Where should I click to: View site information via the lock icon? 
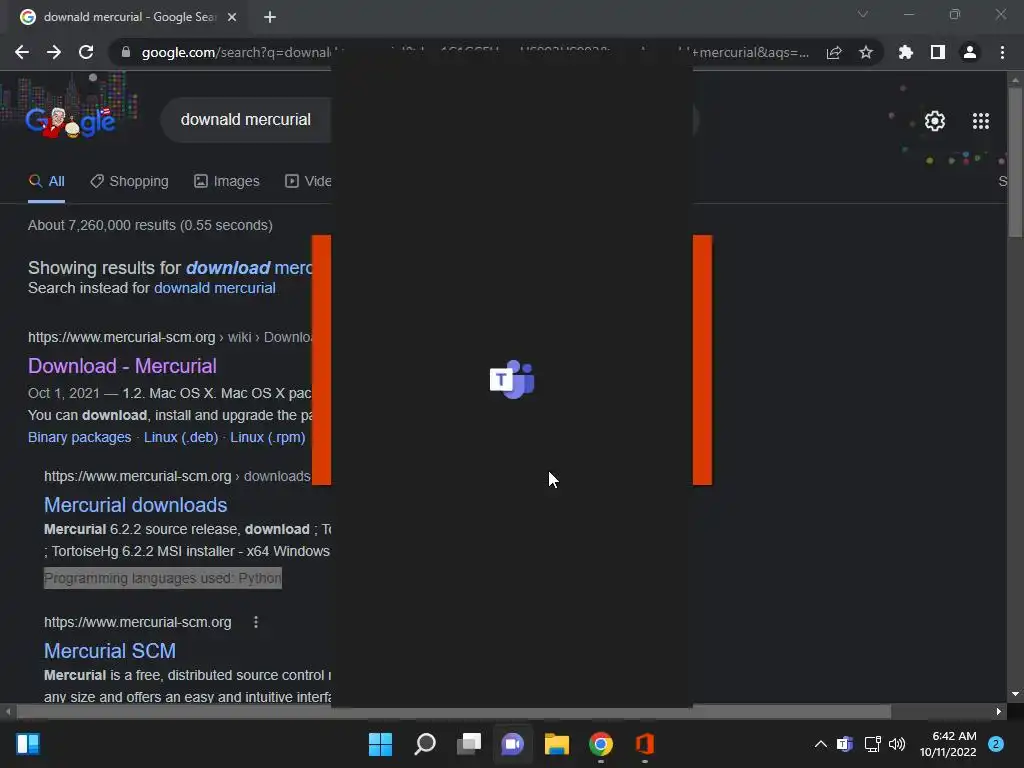[126, 52]
